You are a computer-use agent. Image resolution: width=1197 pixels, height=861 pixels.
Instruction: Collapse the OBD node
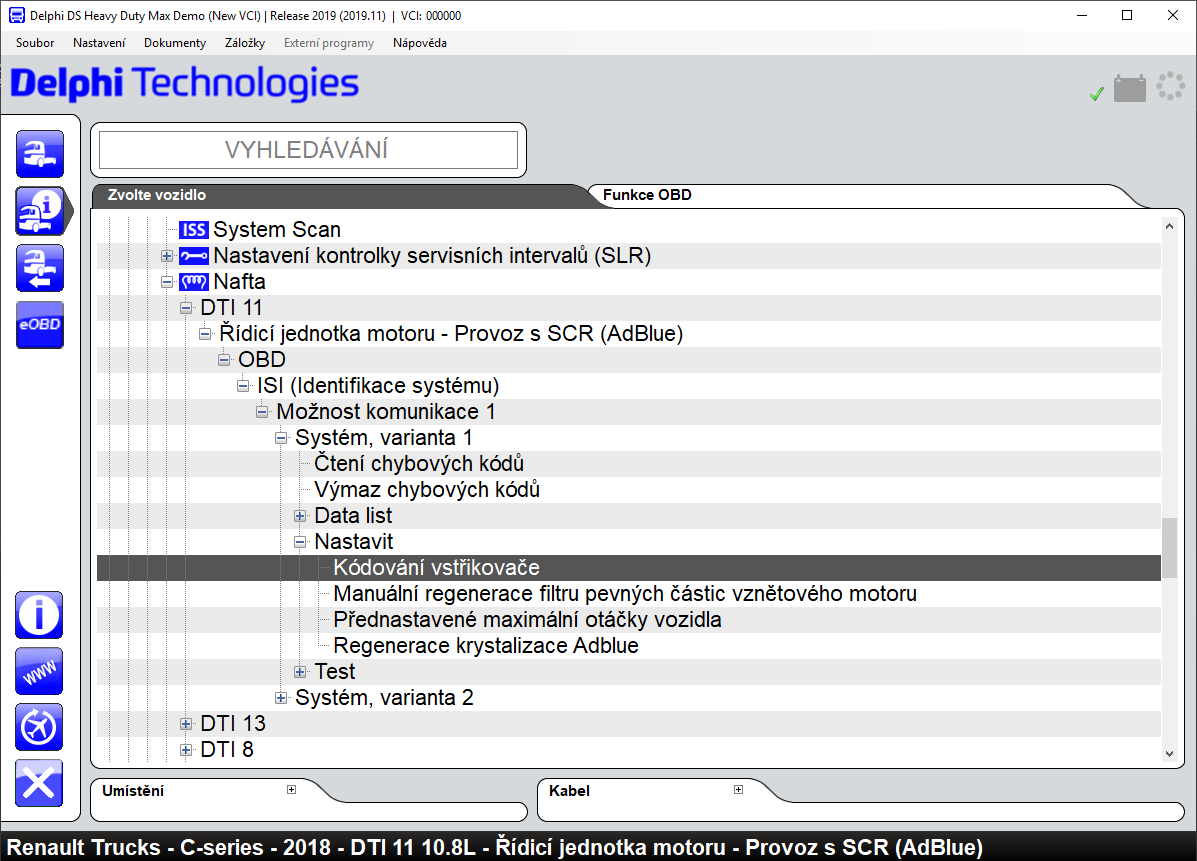[x=224, y=360]
